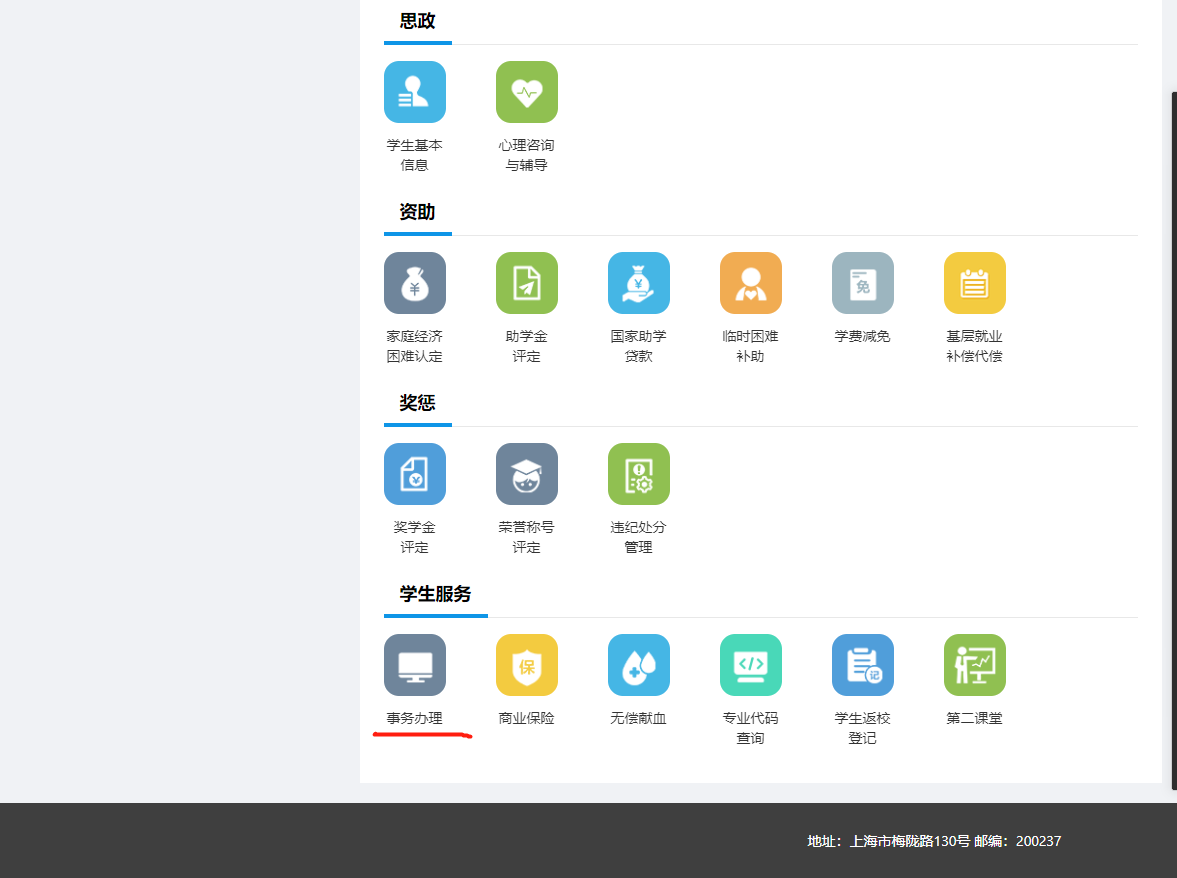
Task: Select the 专业代码查询 code icon
Action: (x=751, y=665)
